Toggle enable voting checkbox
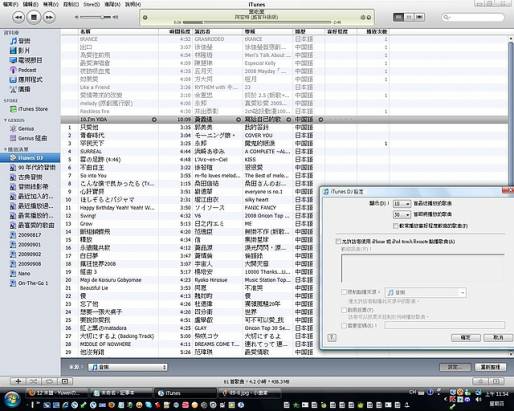Screen dimensions: 514x411 [x=344, y=310]
